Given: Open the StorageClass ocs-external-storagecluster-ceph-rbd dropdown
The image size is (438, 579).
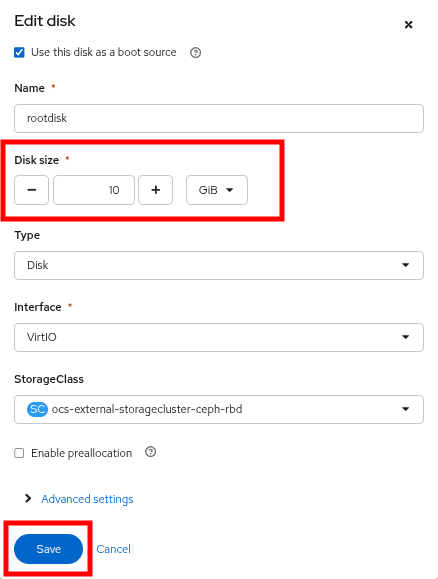Looking at the screenshot, I should (x=219, y=410).
